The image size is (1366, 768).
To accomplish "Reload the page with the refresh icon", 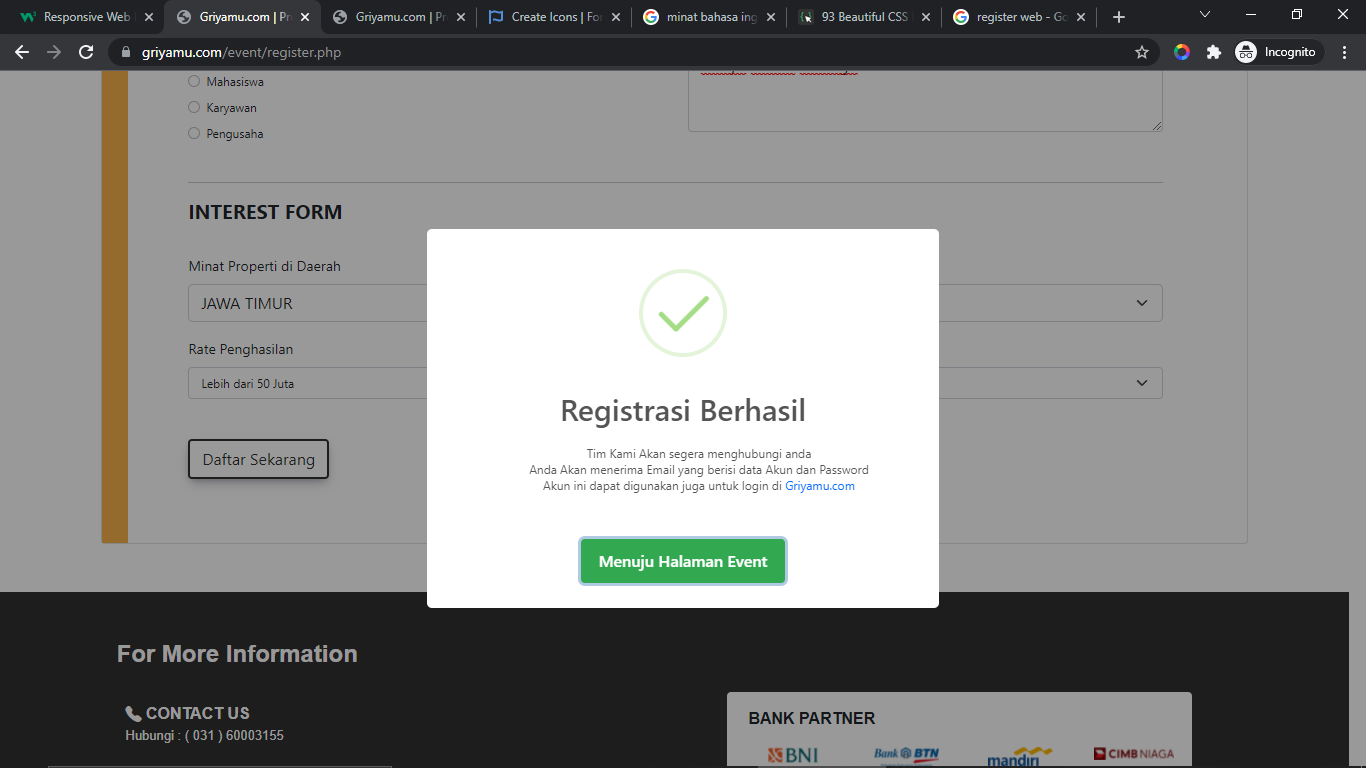I will 86,52.
